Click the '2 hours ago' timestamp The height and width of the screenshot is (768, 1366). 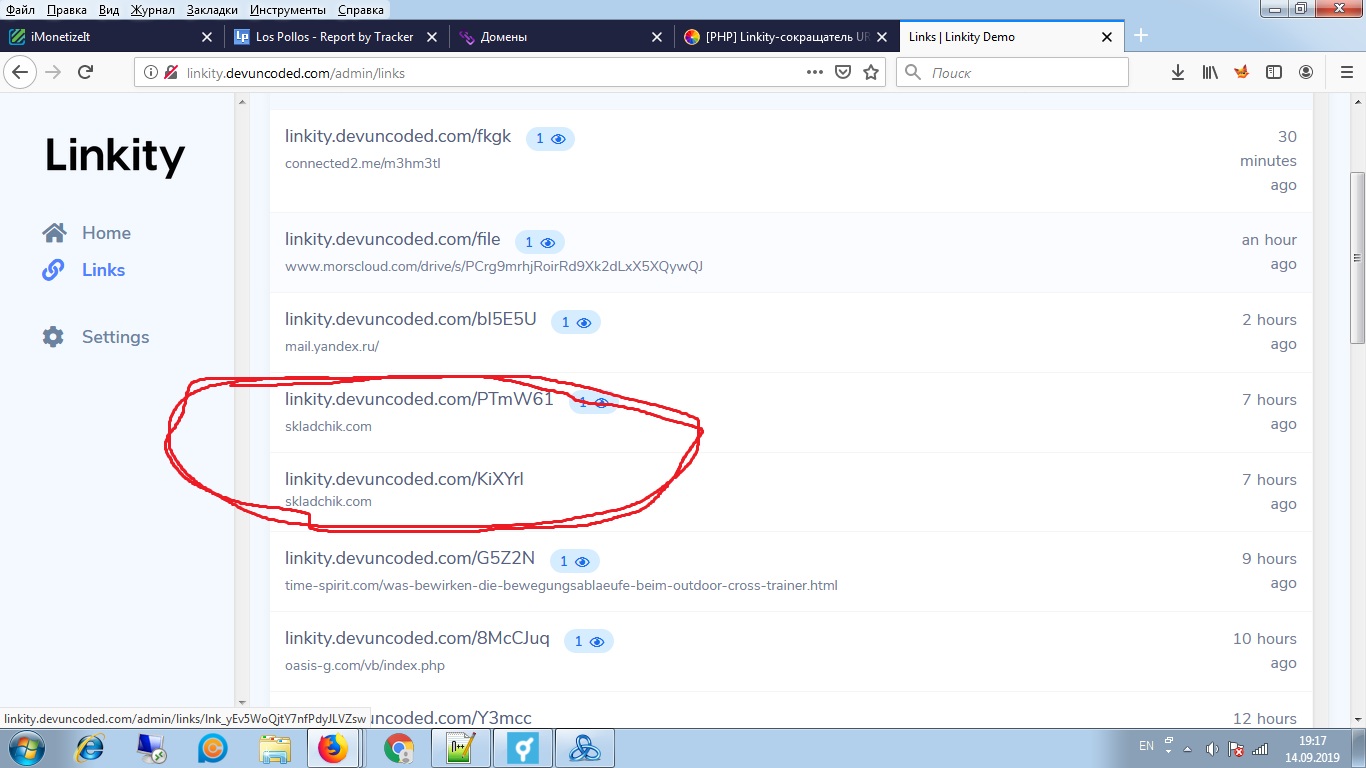(x=1269, y=332)
